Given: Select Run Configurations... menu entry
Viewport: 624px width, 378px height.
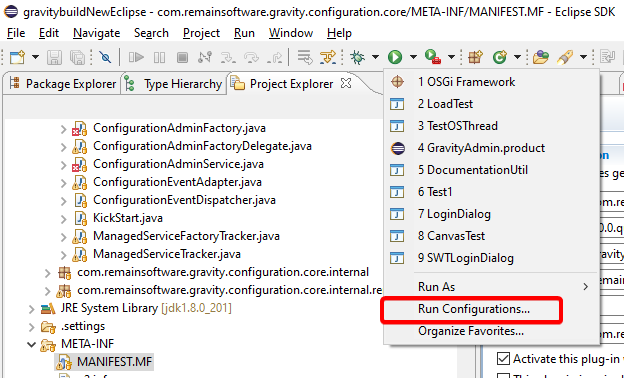Looking at the screenshot, I should click(x=474, y=309).
